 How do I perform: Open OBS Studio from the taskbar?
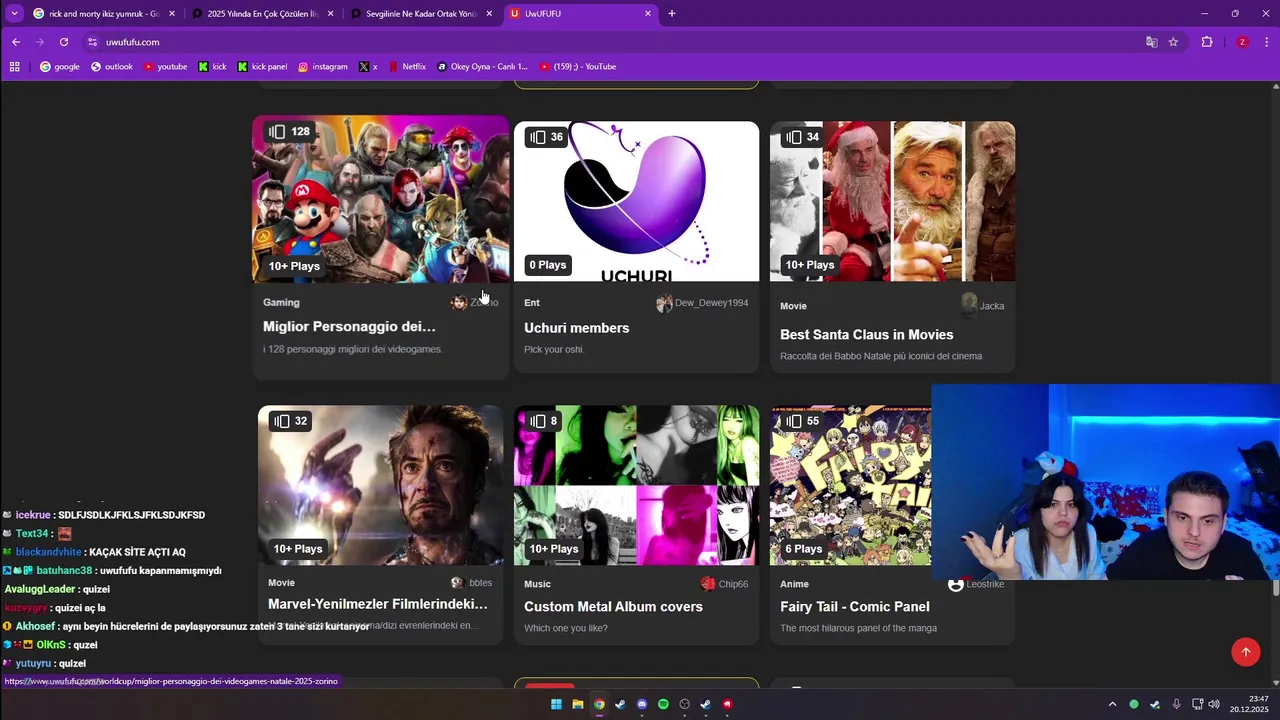(684, 704)
